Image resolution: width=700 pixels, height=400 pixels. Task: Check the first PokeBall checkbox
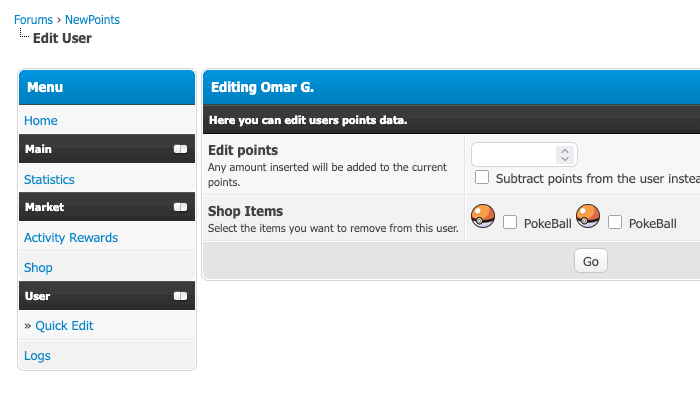click(510, 222)
